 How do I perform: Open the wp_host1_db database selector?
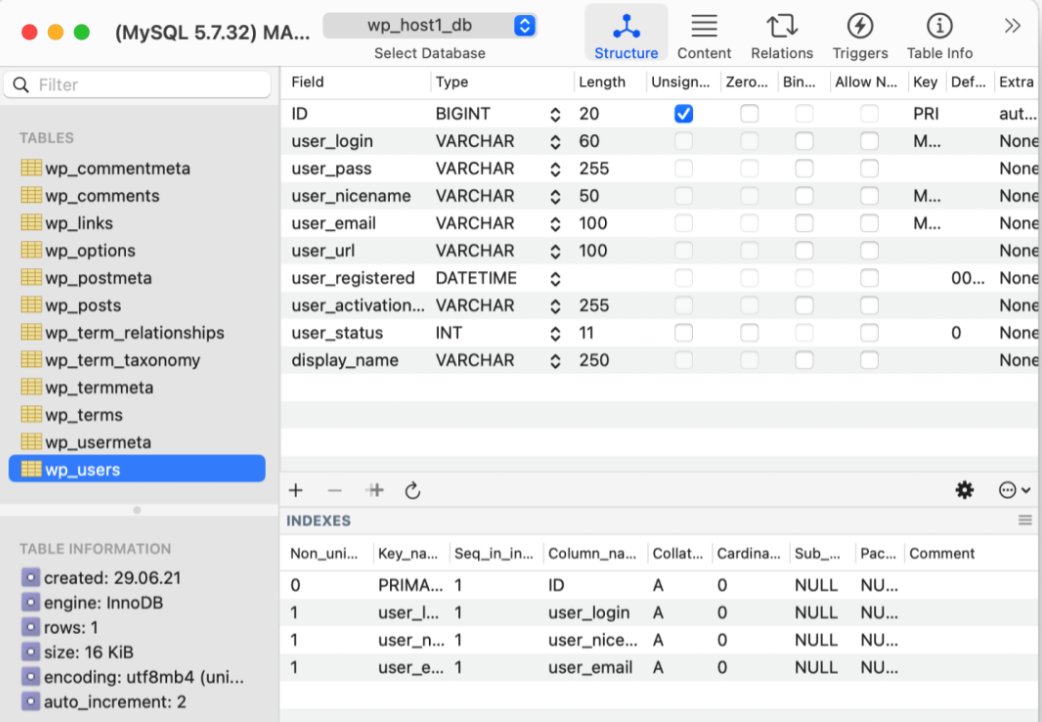(429, 25)
